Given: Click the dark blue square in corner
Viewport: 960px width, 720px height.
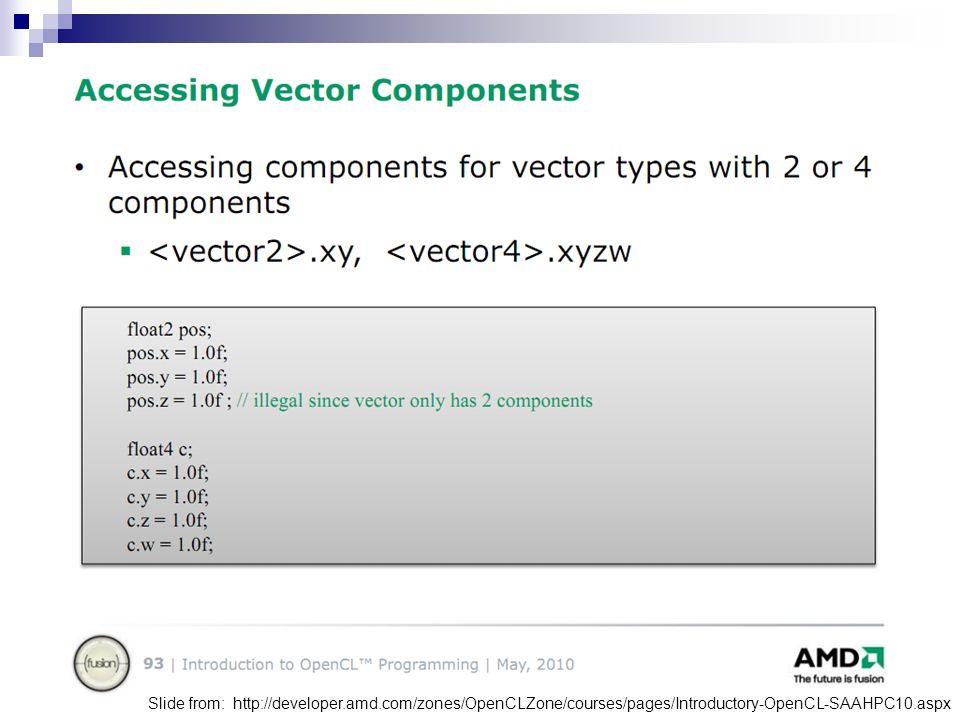Looking at the screenshot, I should coord(21,21).
